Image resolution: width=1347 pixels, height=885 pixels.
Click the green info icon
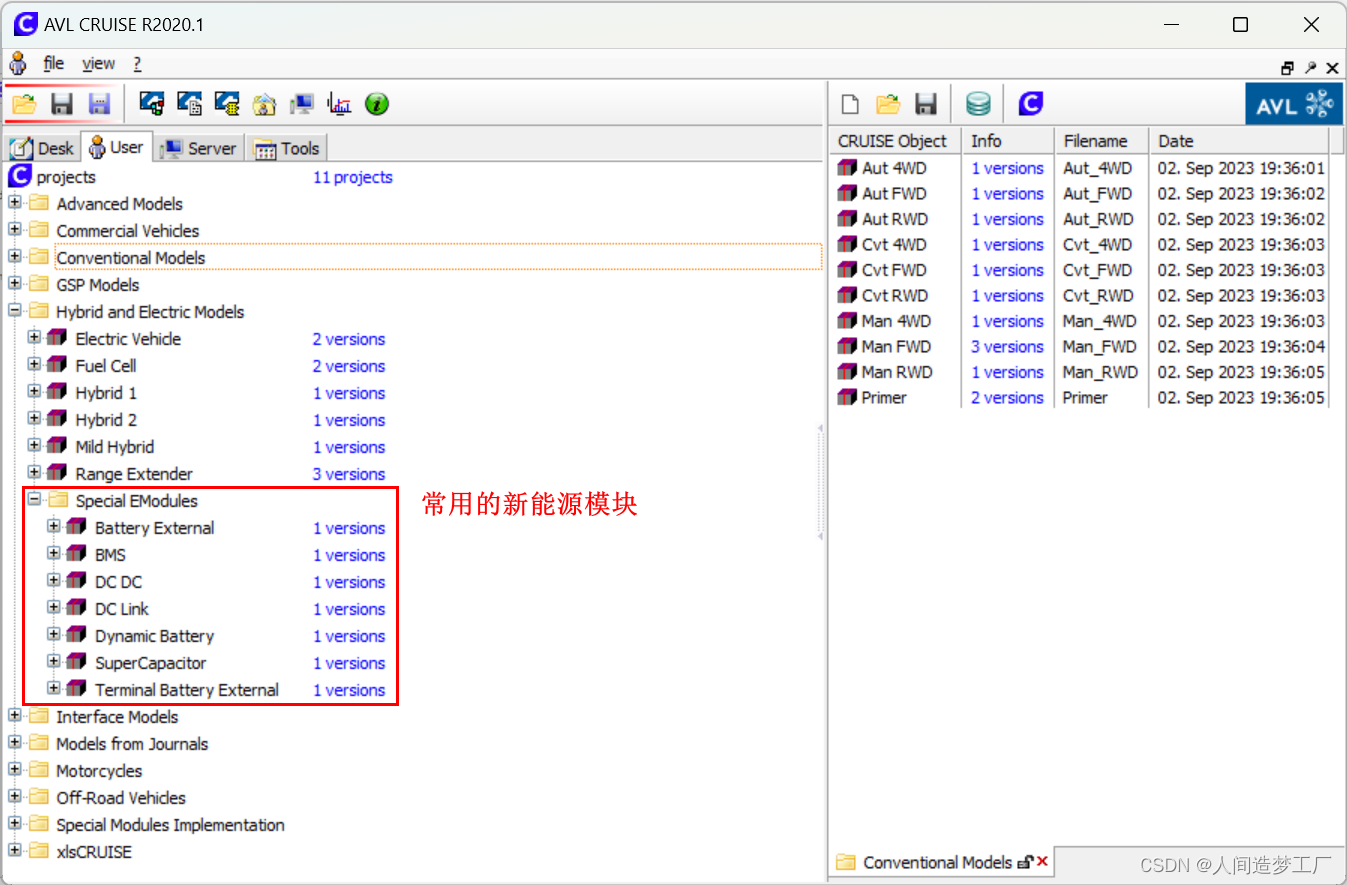pos(376,103)
